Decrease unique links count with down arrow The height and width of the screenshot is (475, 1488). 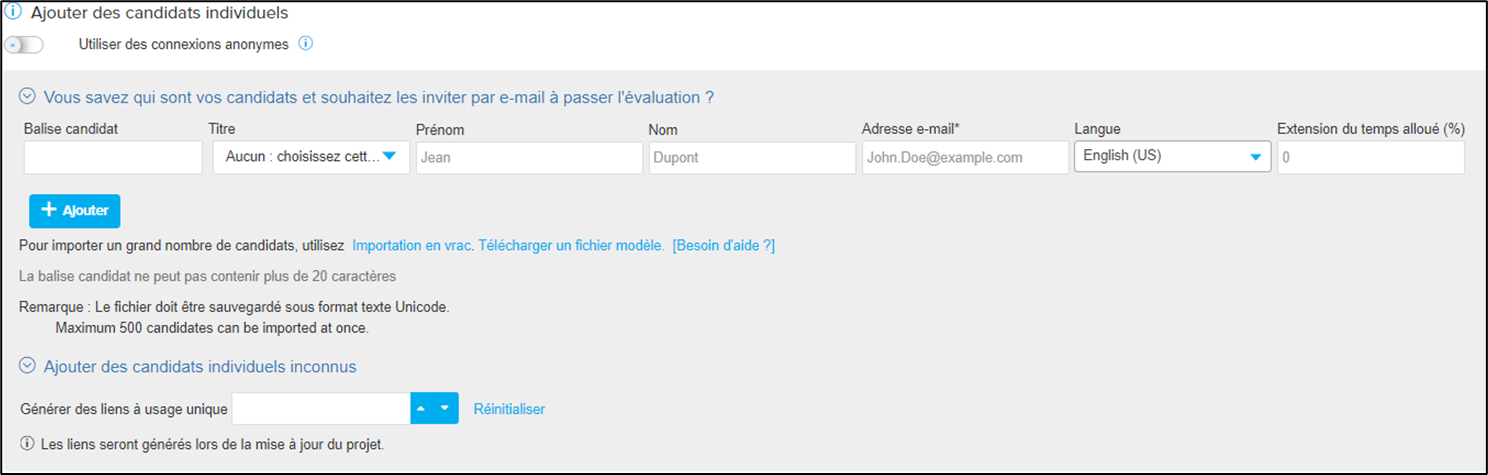pos(446,408)
